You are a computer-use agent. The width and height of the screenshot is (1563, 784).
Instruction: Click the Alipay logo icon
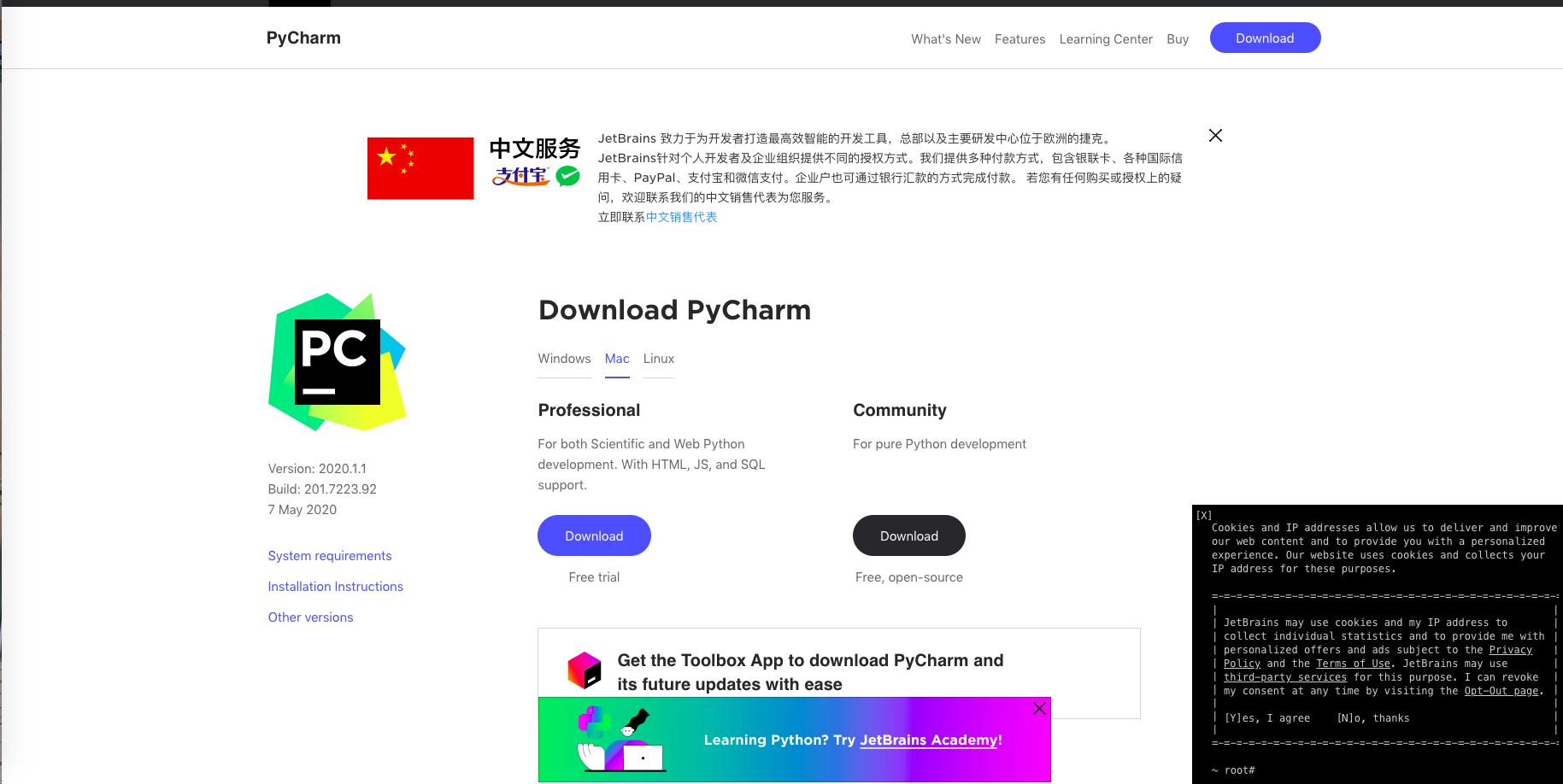point(520,176)
